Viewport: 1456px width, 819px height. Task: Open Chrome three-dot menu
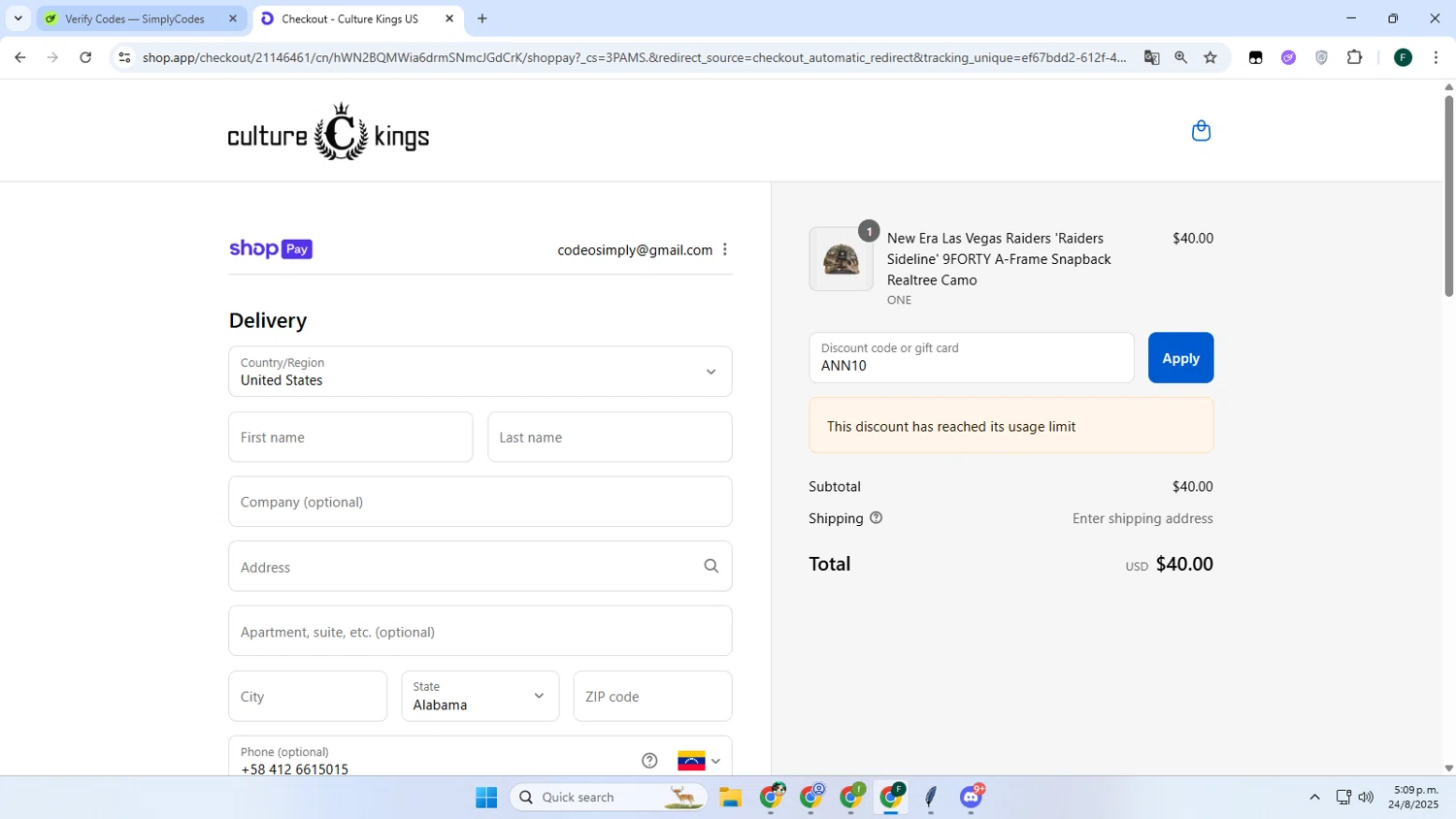[x=1436, y=57]
